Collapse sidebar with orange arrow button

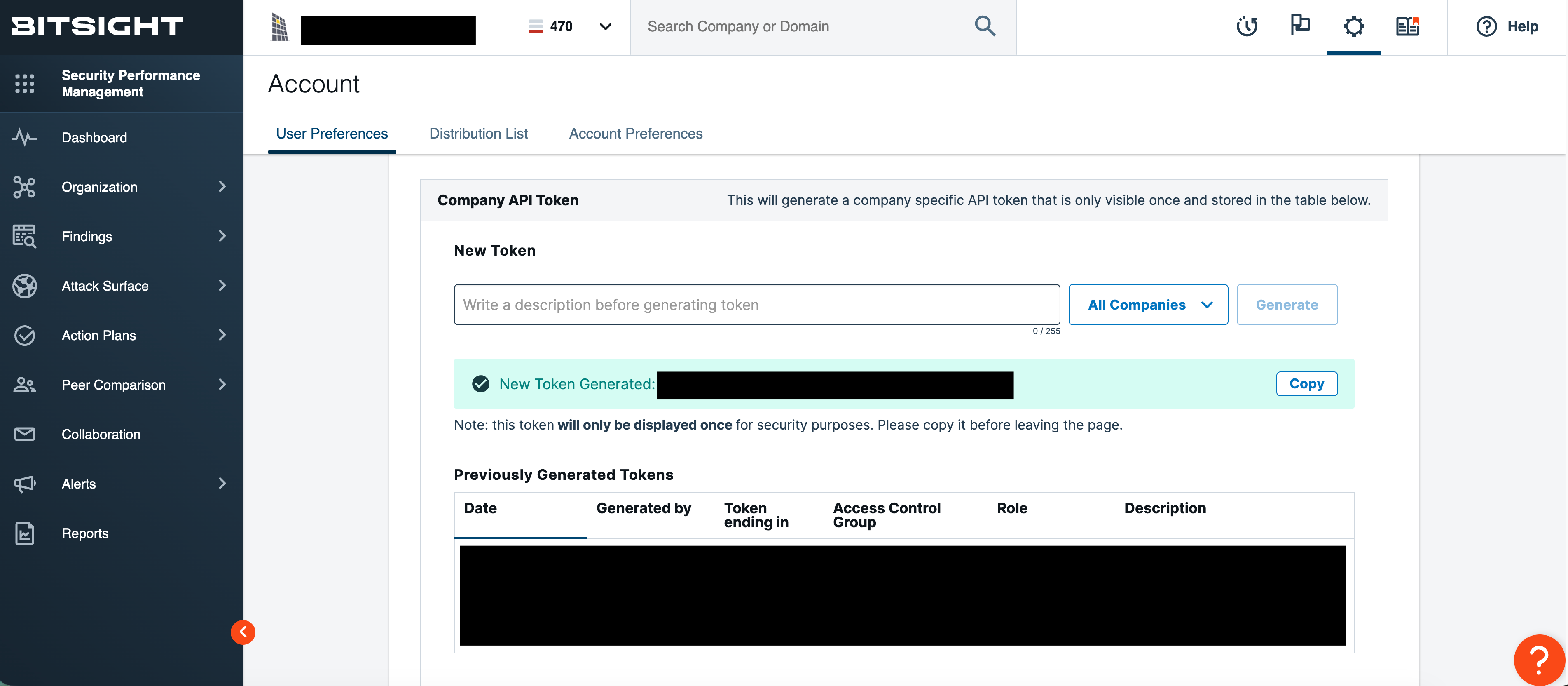click(x=243, y=632)
